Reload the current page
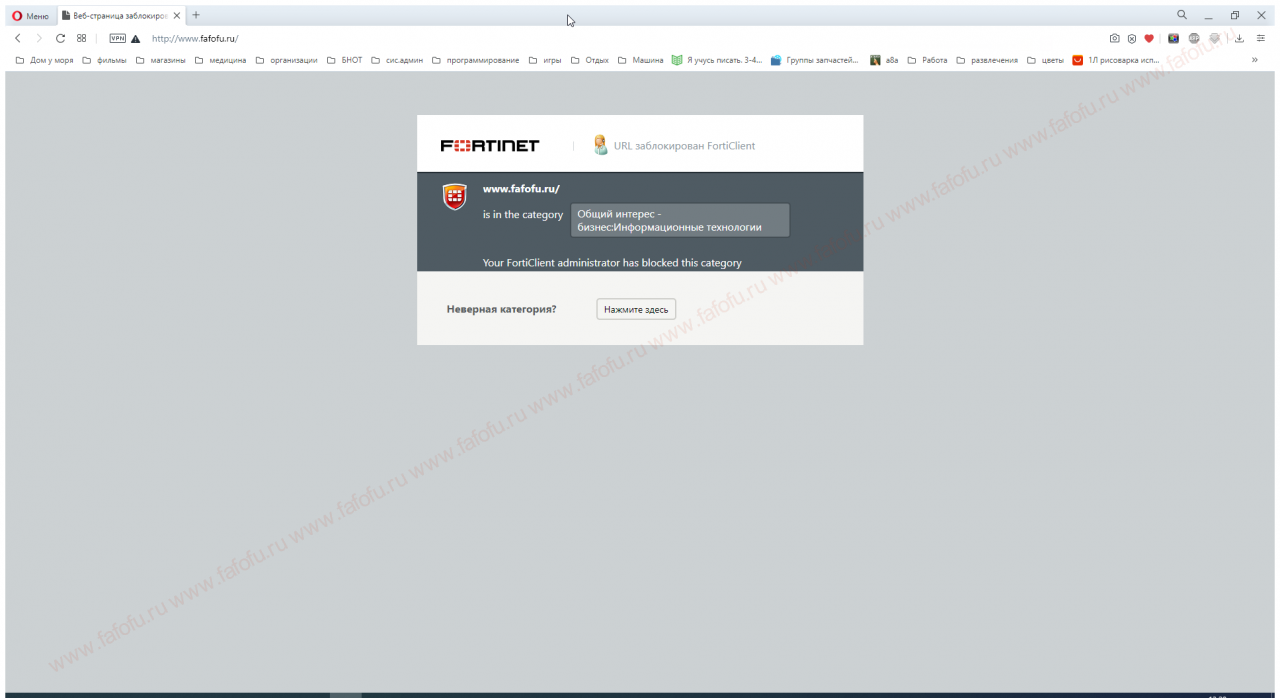This screenshot has width=1280, height=698. point(60,38)
